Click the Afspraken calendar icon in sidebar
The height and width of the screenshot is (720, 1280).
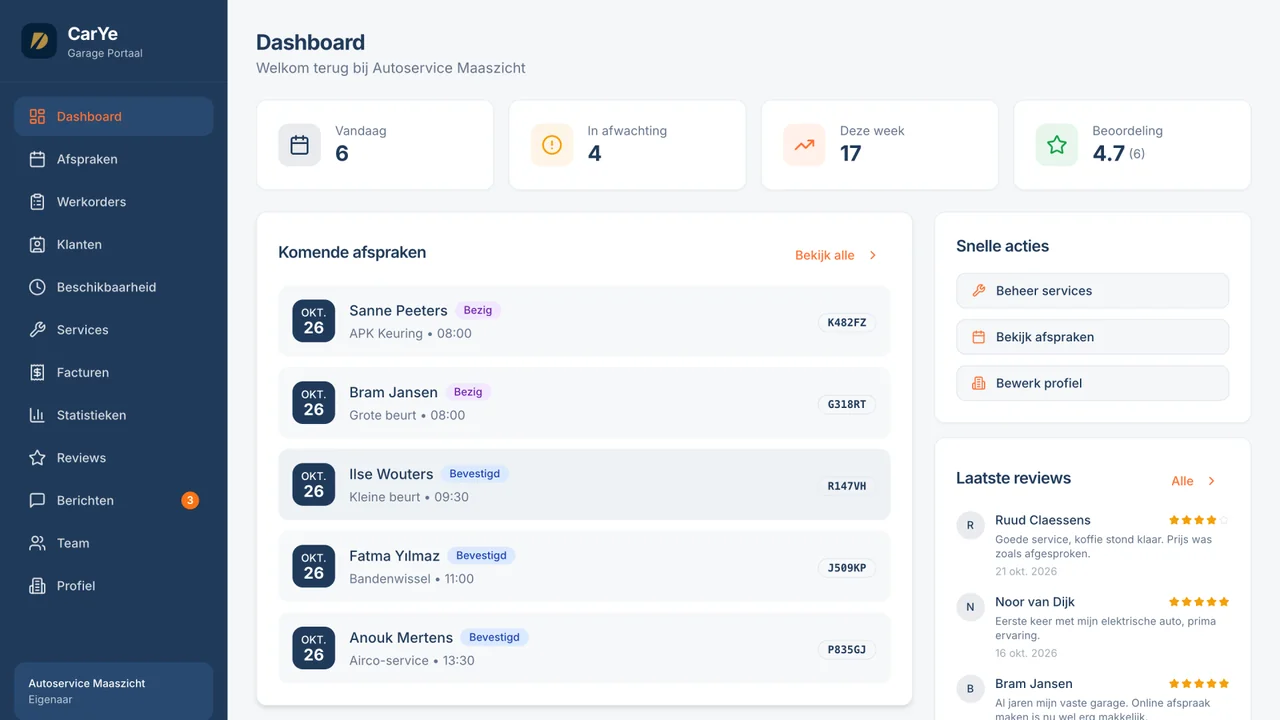tap(37, 159)
